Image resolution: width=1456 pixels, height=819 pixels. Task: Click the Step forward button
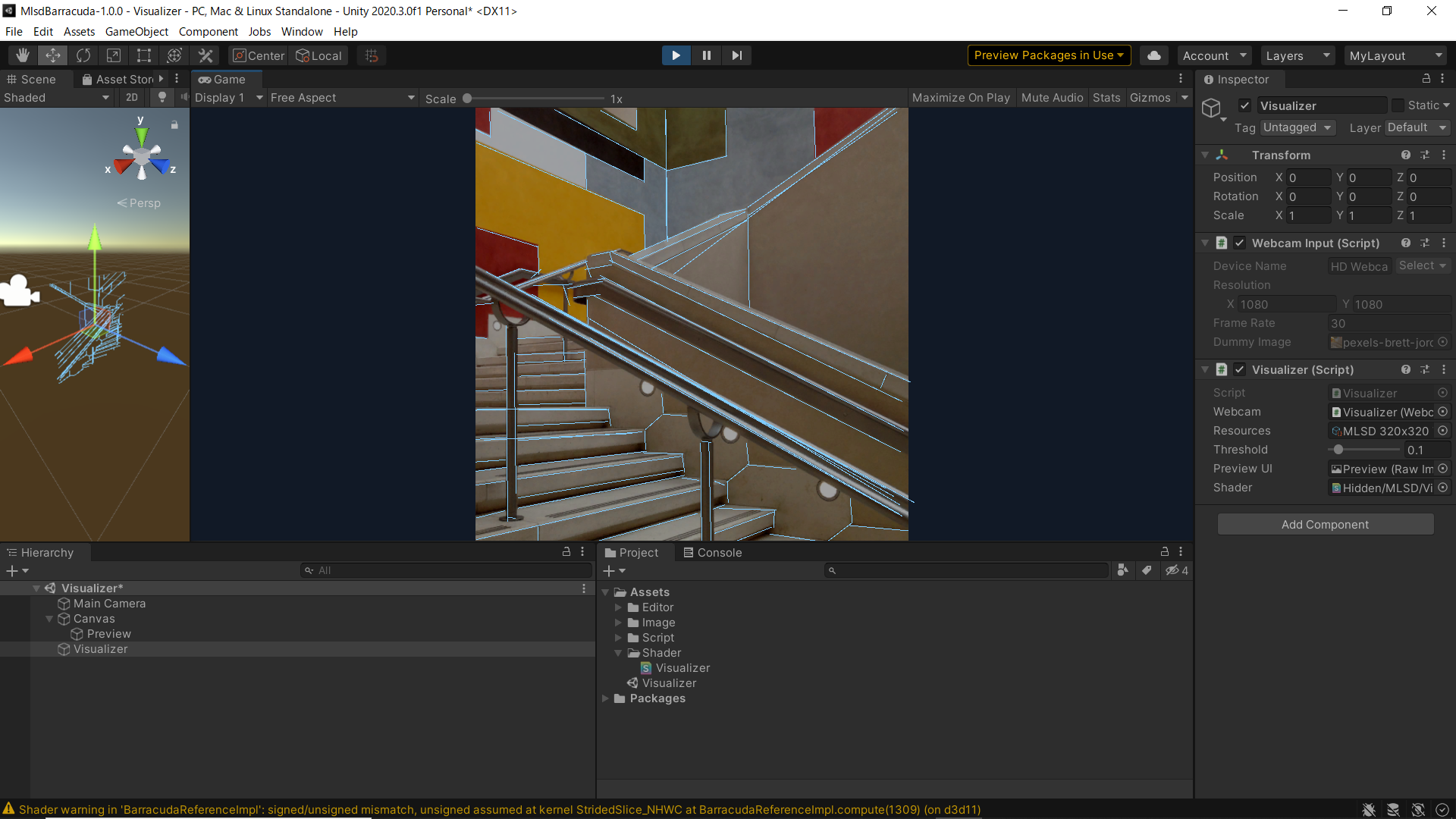[x=736, y=55]
